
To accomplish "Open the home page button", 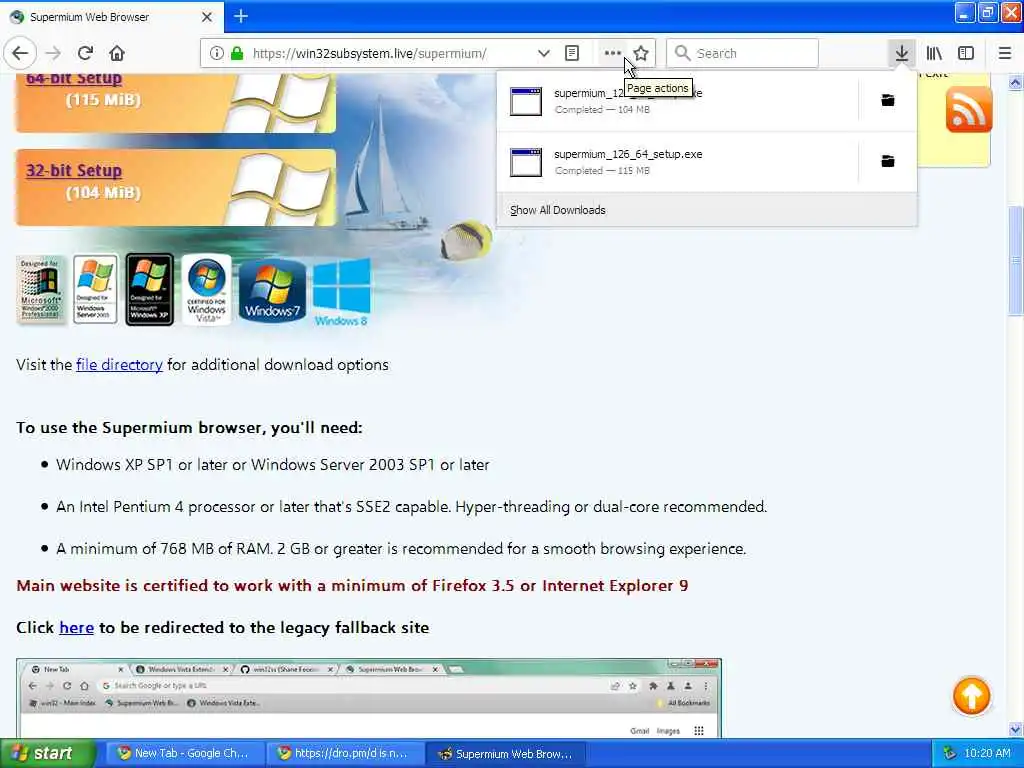I will click(117, 53).
